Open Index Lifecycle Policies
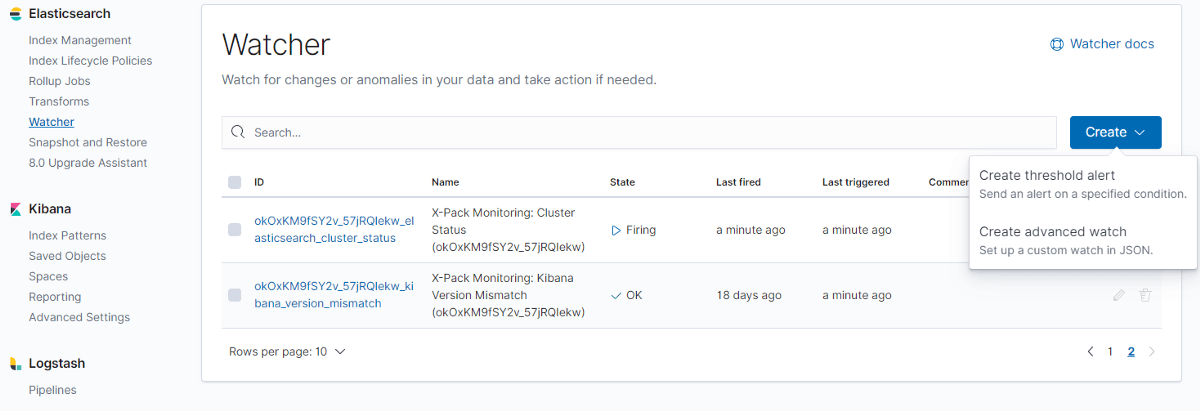Image resolution: width=1200 pixels, height=411 pixels. pyautogui.click(x=91, y=61)
